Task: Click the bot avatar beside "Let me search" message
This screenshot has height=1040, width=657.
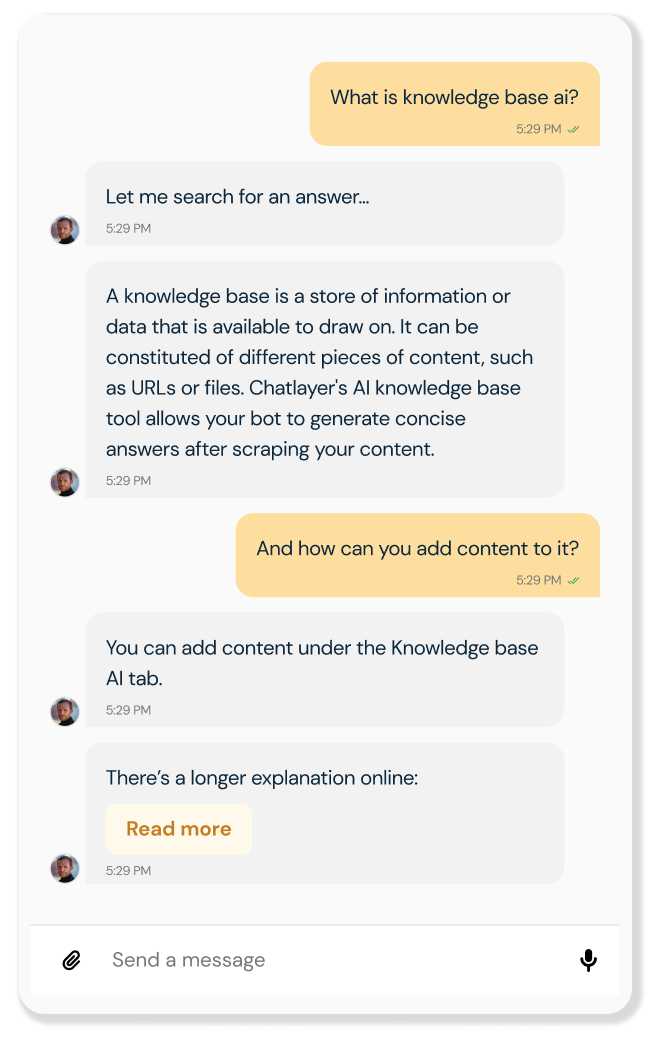Action: 65,230
